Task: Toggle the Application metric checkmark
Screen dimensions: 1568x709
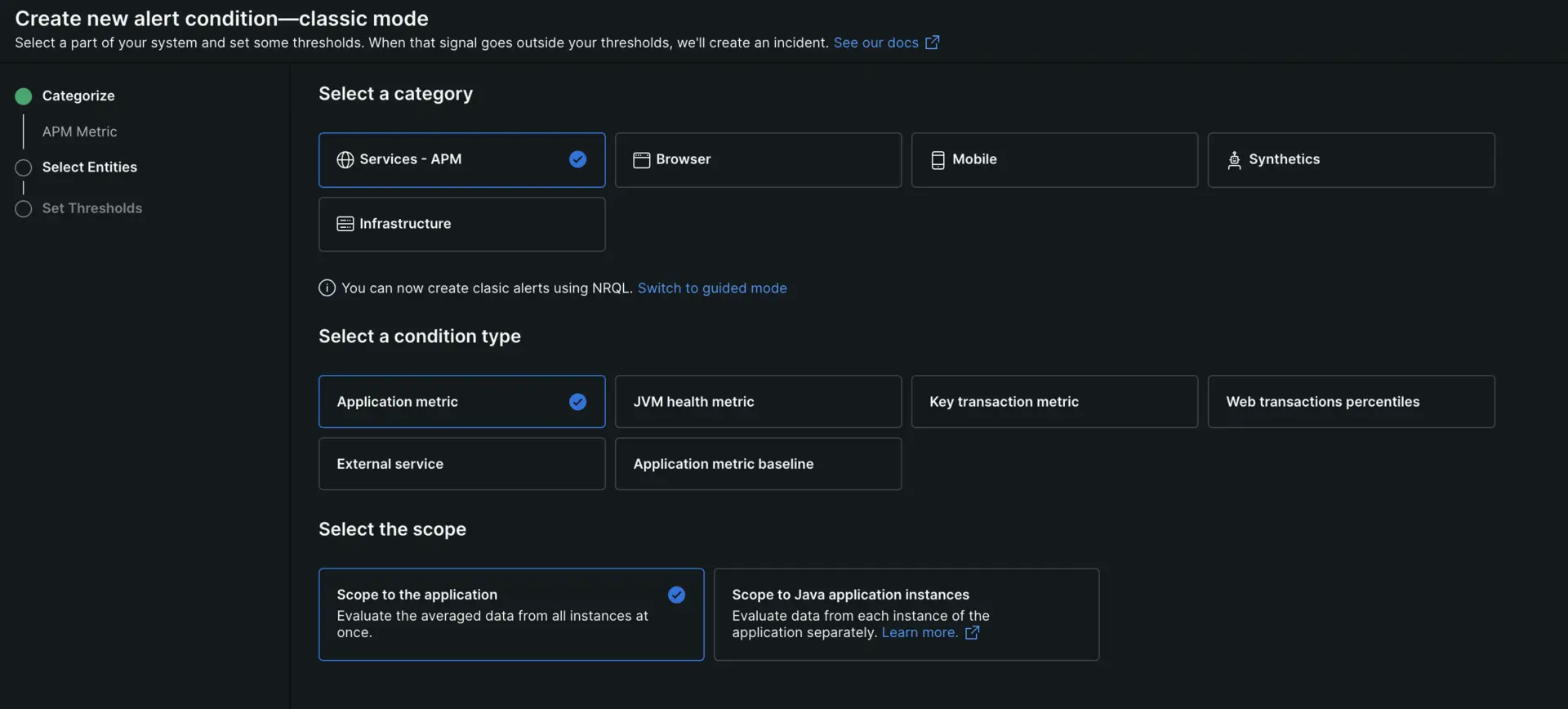Action: [577, 402]
